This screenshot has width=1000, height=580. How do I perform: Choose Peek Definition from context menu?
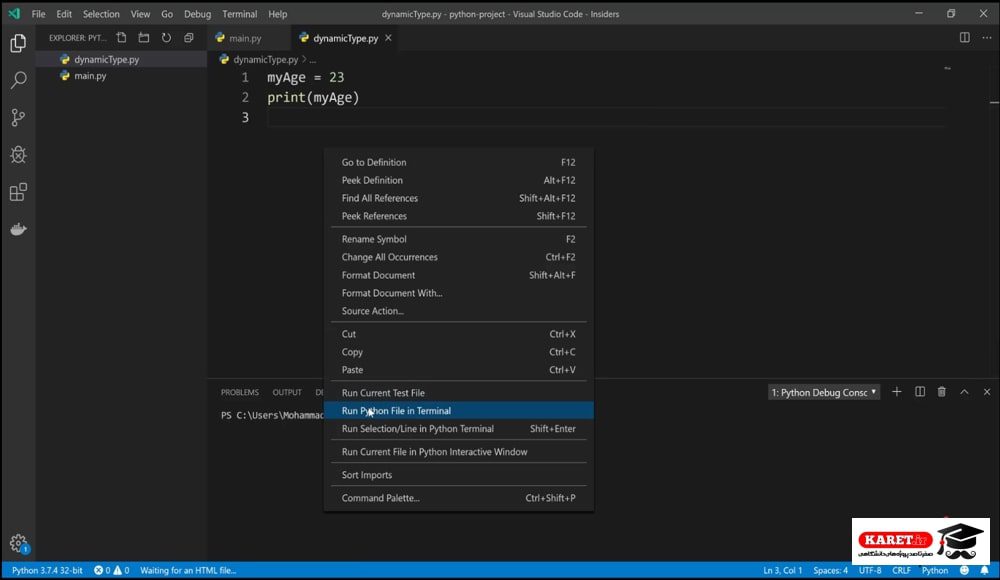(x=459, y=180)
